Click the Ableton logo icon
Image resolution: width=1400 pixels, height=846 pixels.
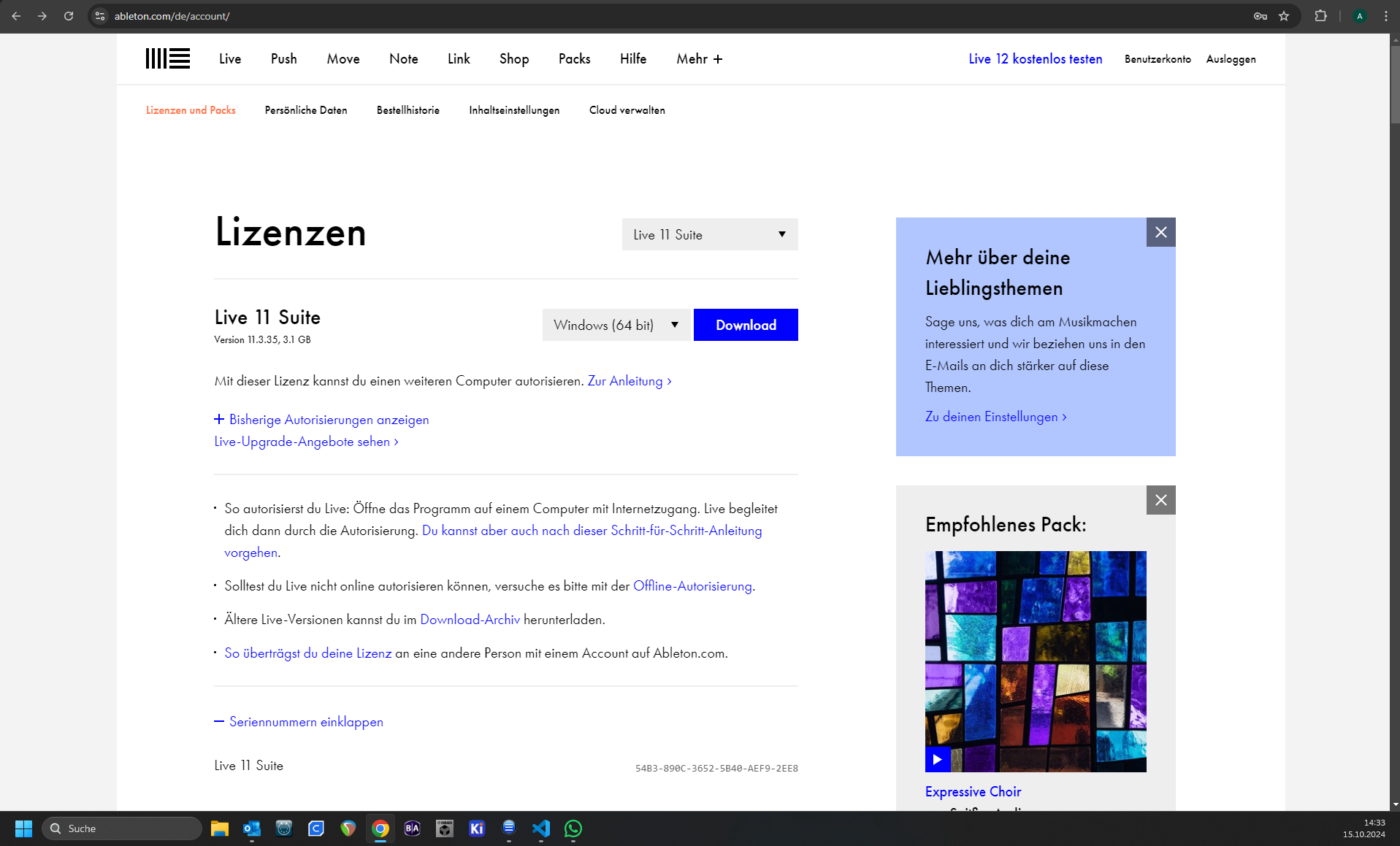point(167,58)
